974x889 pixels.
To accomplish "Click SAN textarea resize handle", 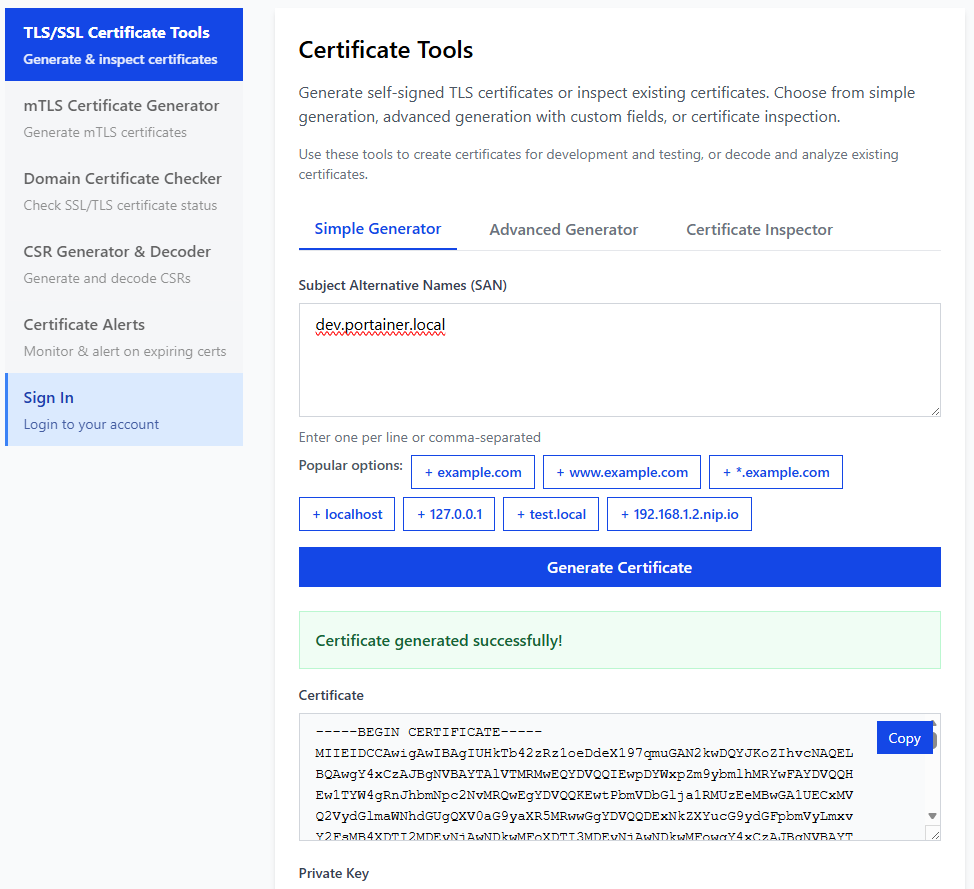I will pos(935,411).
